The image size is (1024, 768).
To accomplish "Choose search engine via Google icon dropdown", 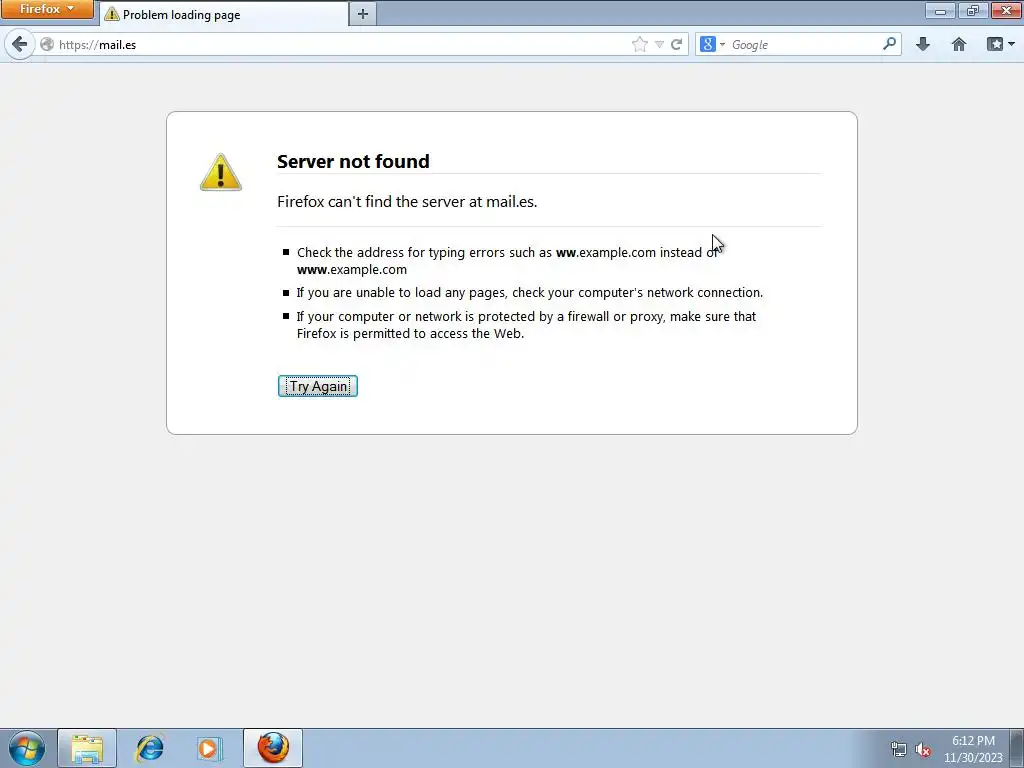I will coord(712,44).
